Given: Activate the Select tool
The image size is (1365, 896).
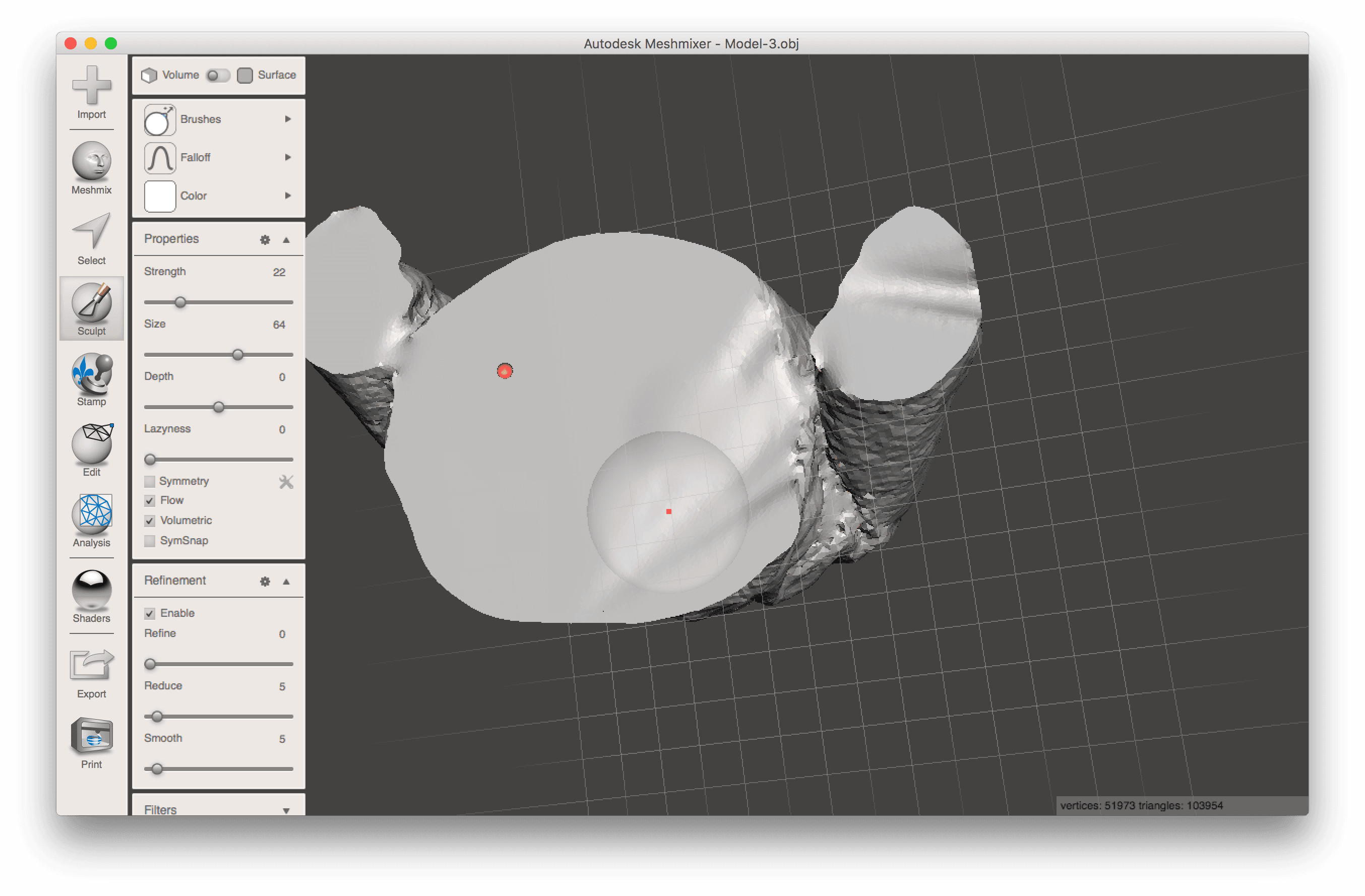Looking at the screenshot, I should (91, 238).
